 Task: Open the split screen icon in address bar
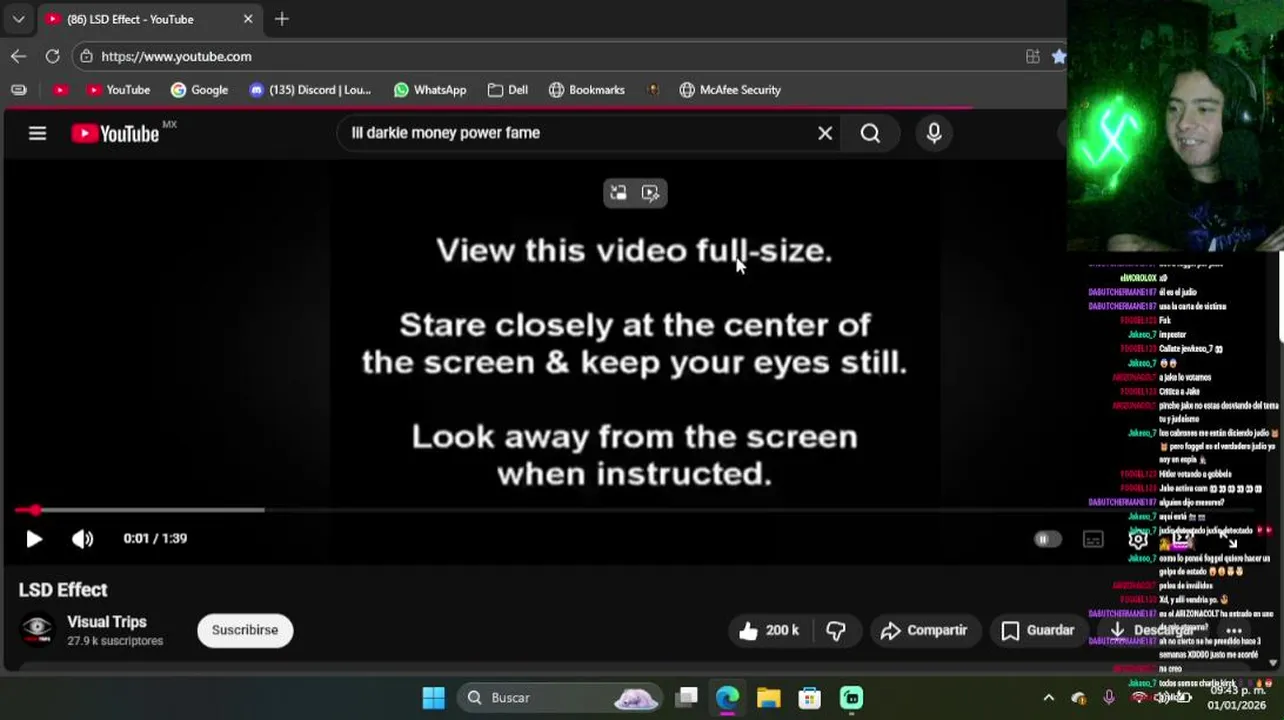1033,57
